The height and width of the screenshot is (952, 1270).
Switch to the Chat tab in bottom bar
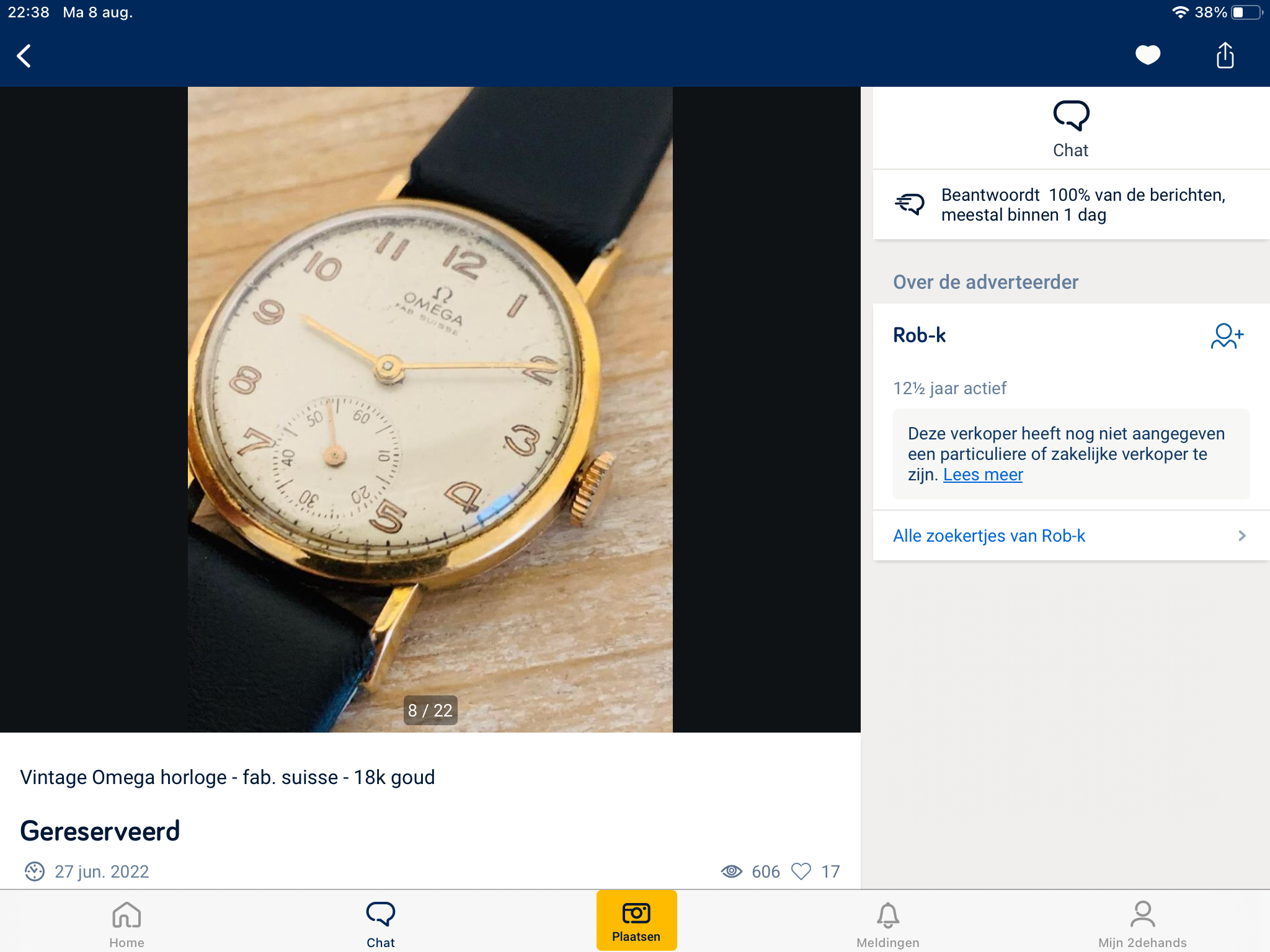pyautogui.click(x=380, y=923)
